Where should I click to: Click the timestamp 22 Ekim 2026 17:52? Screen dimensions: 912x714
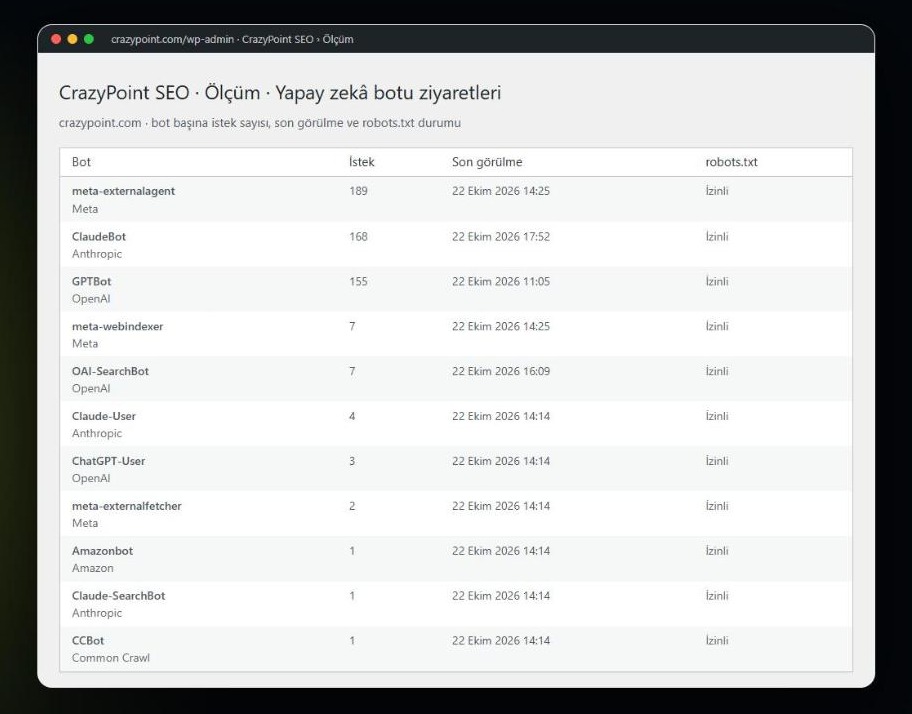point(501,236)
